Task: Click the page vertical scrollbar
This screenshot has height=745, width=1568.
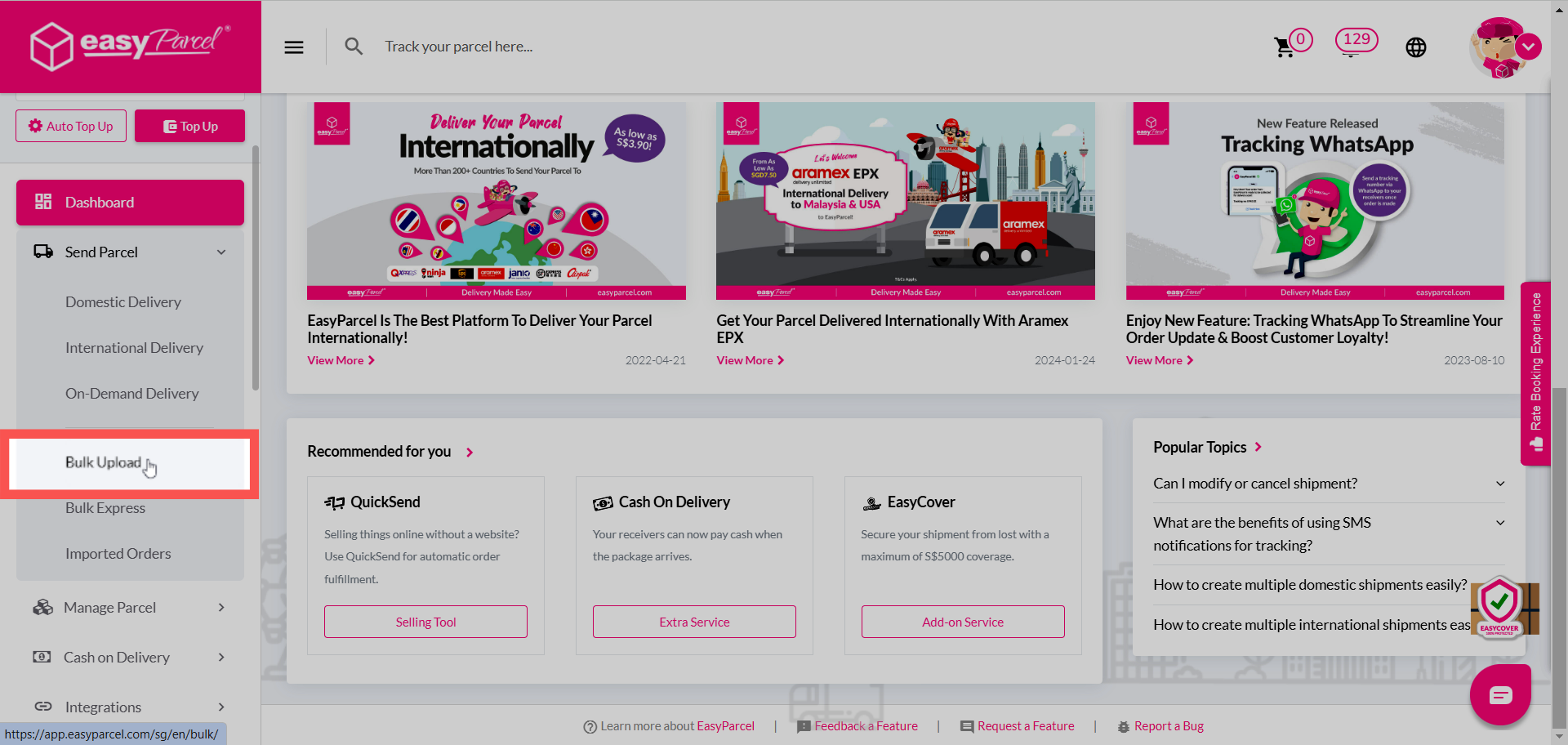Action: (x=1559, y=555)
